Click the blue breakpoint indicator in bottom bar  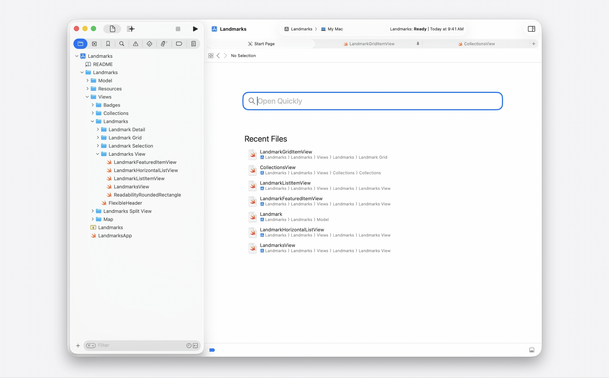[212, 350]
